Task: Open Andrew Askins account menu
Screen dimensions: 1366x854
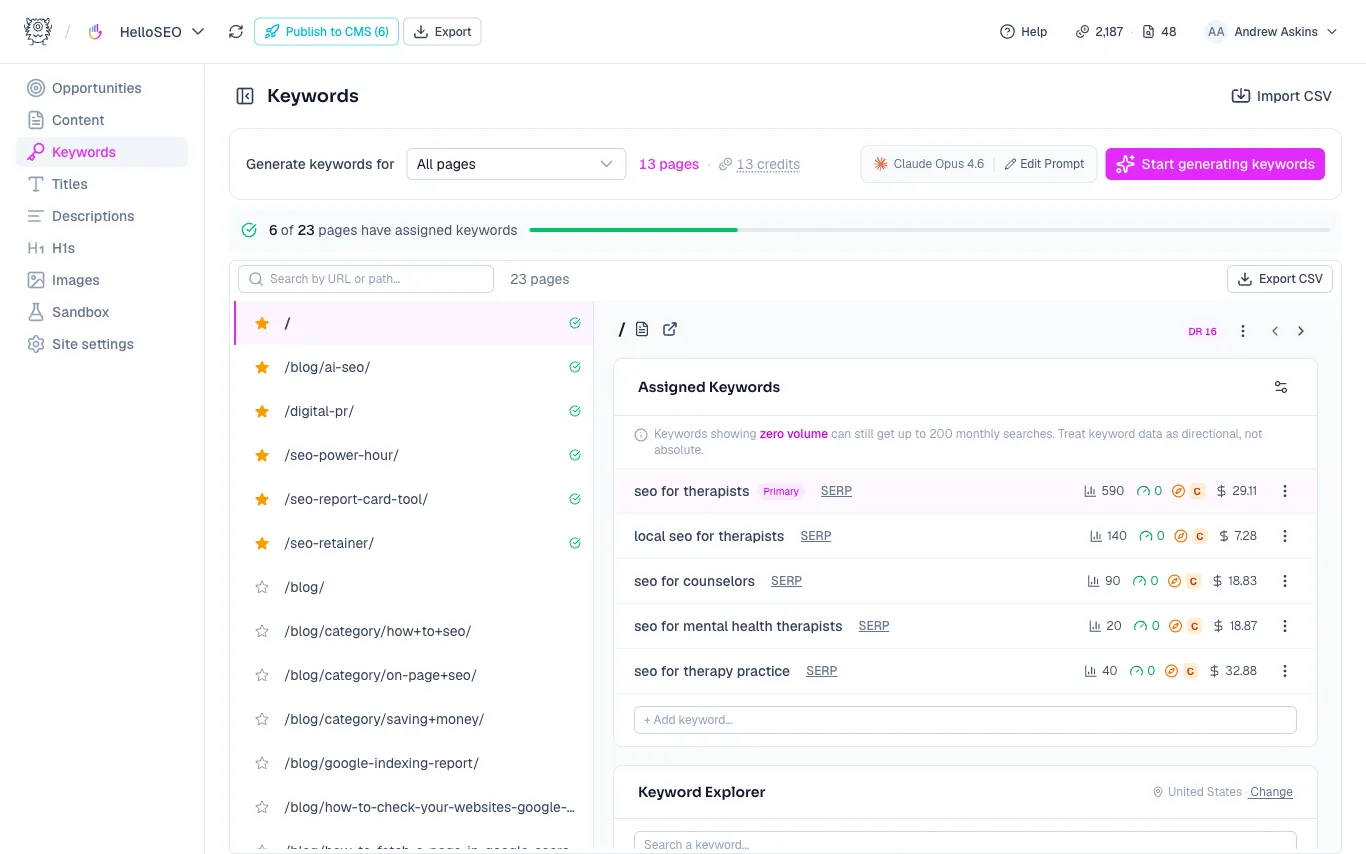Action: (1271, 32)
